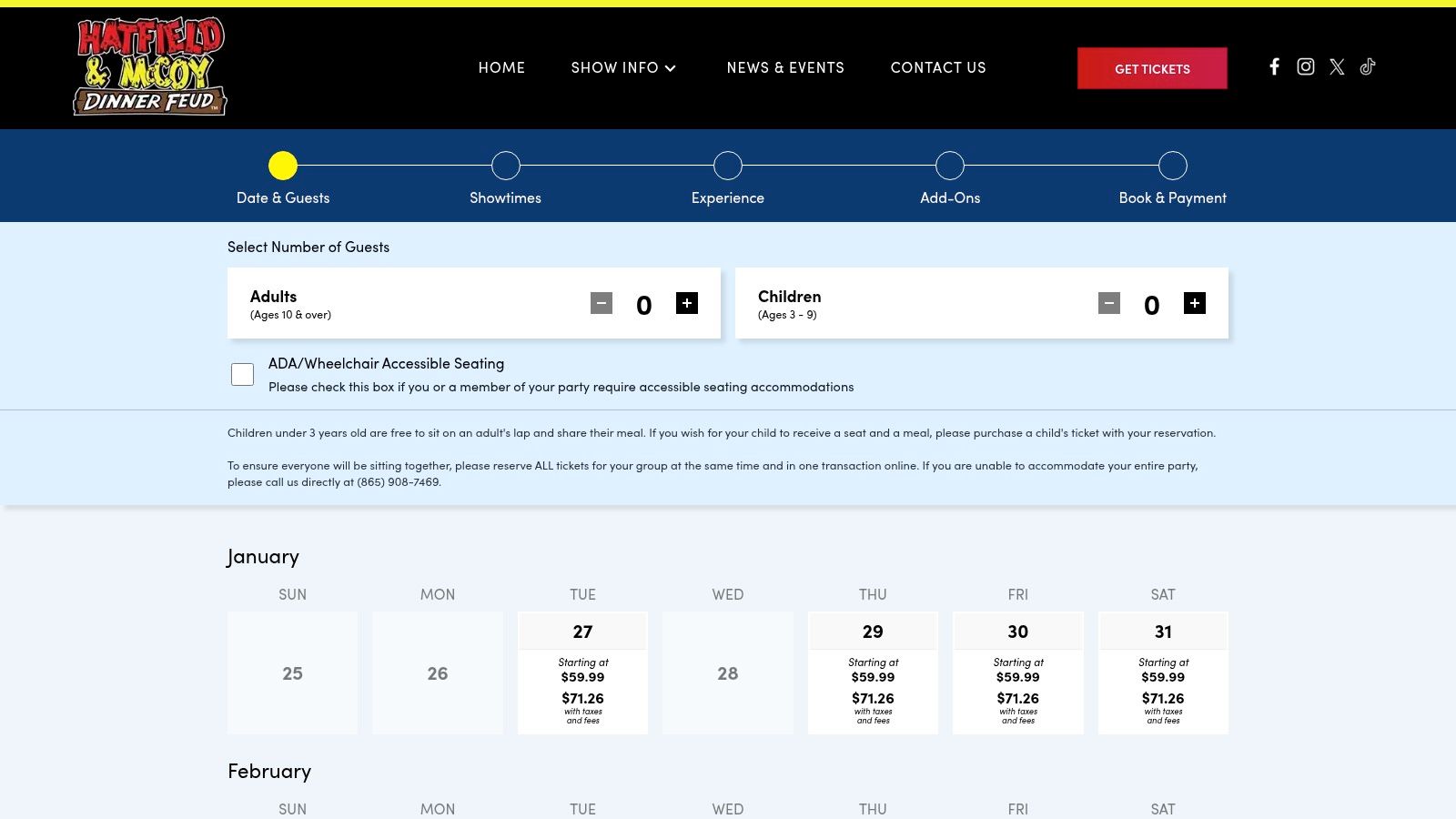Click unavailable Monday January 26 cell
Image resolution: width=1456 pixels, height=819 pixels.
point(438,672)
